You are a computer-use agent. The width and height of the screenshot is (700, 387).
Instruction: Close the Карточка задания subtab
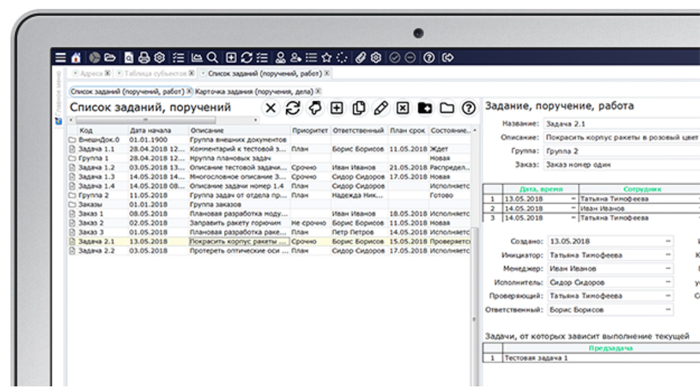click(x=318, y=92)
